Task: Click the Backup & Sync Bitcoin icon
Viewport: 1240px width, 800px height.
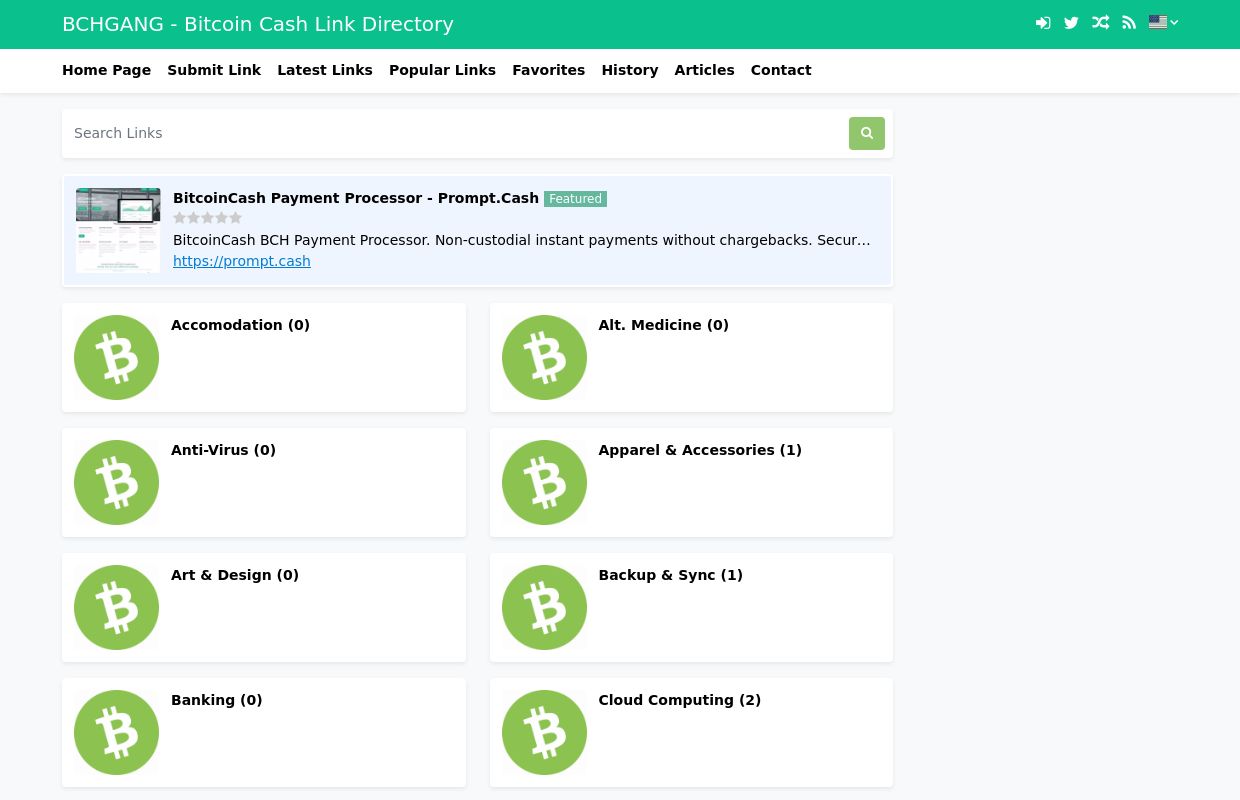Action: 544,607
